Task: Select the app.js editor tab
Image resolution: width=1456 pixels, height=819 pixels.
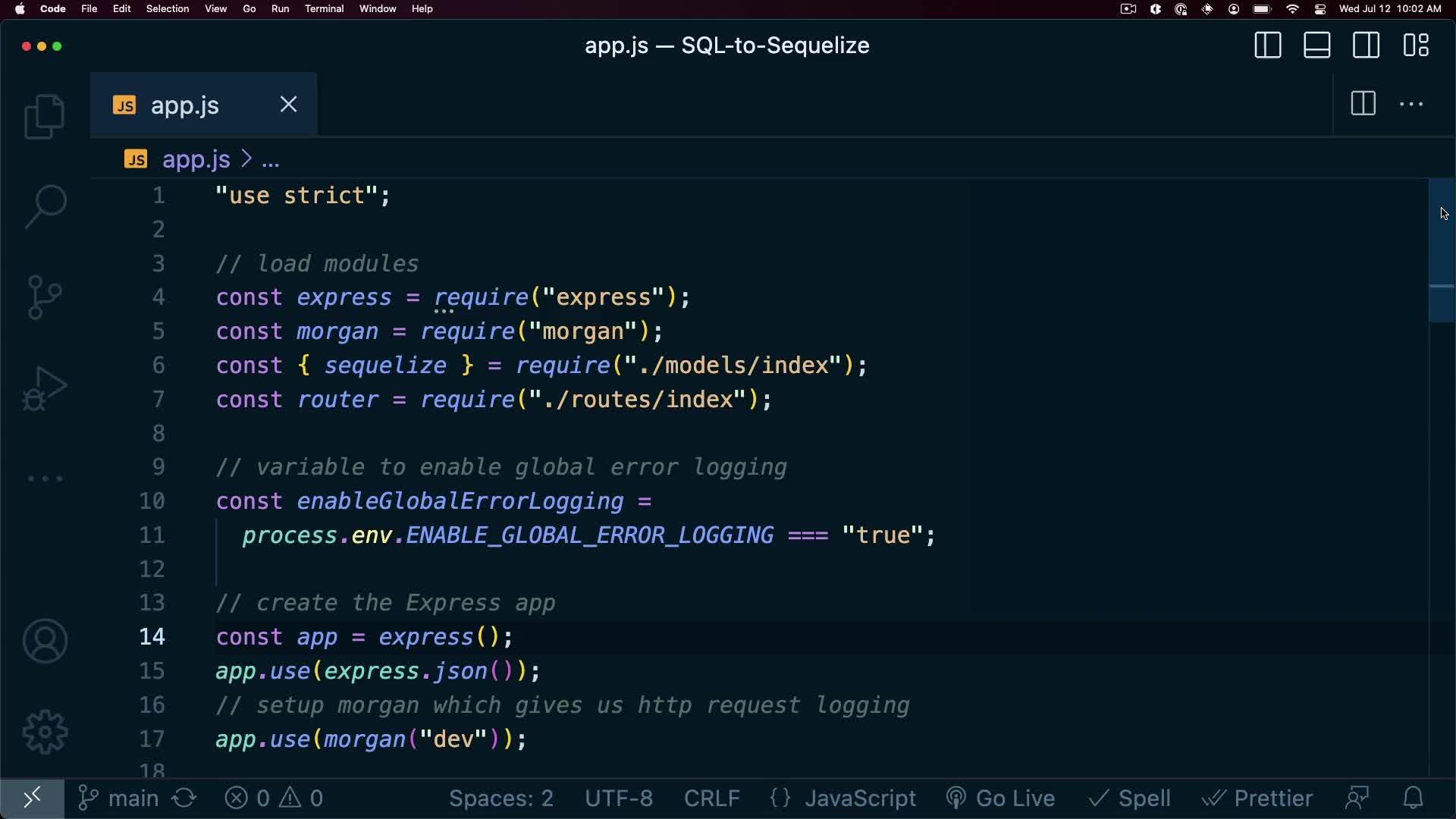Action: [184, 105]
